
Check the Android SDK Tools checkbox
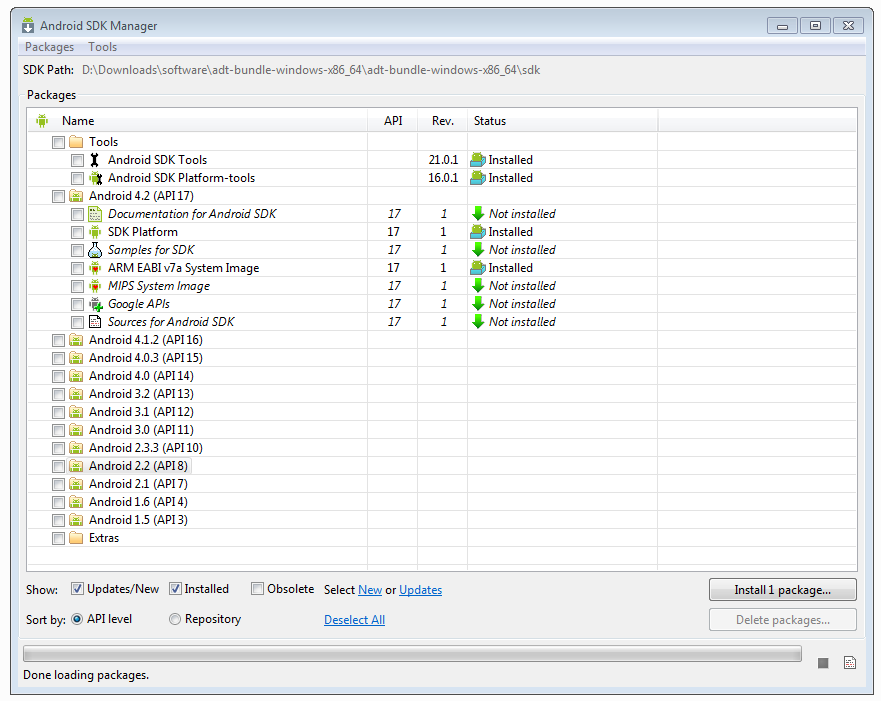click(78, 161)
